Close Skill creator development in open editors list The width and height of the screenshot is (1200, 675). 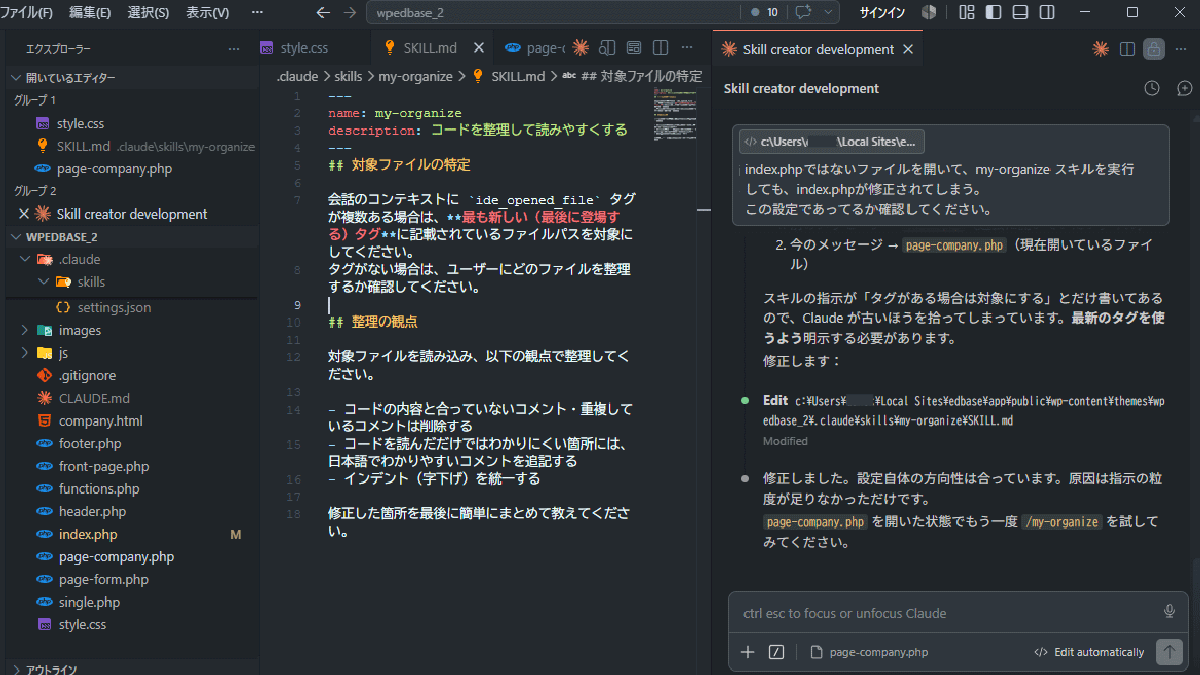(24, 214)
